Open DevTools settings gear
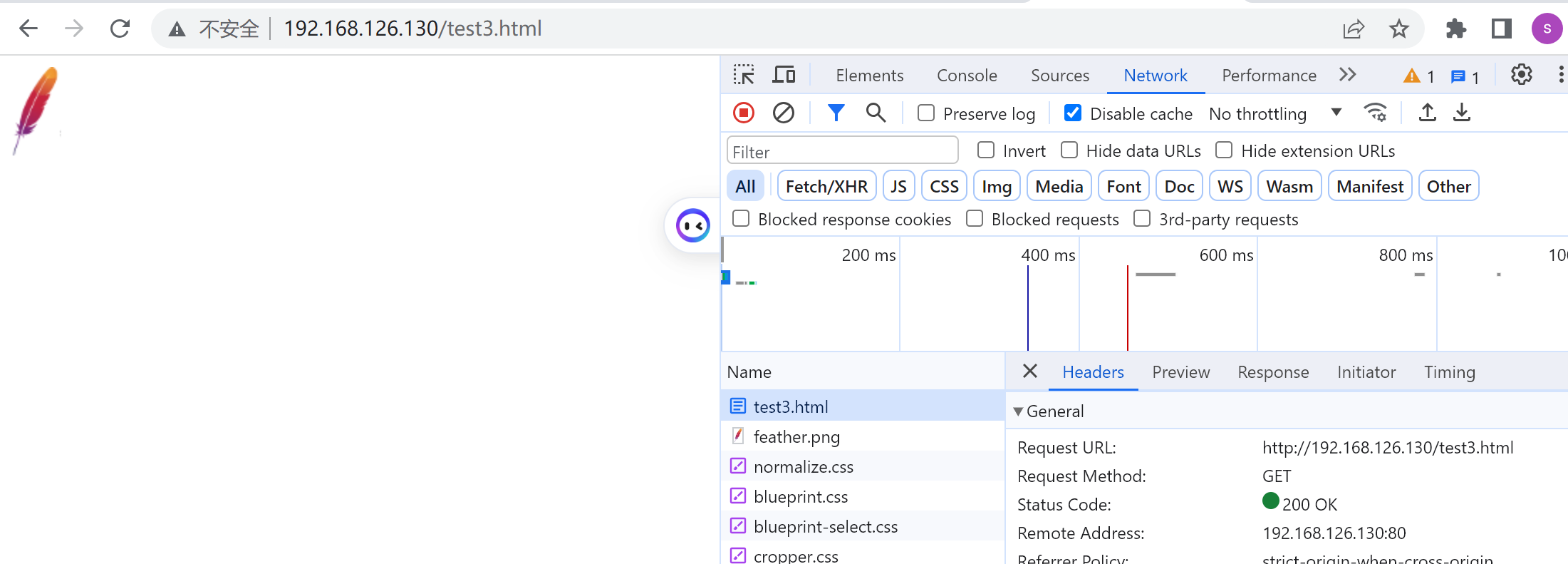The height and width of the screenshot is (564, 1568). coord(1521,75)
